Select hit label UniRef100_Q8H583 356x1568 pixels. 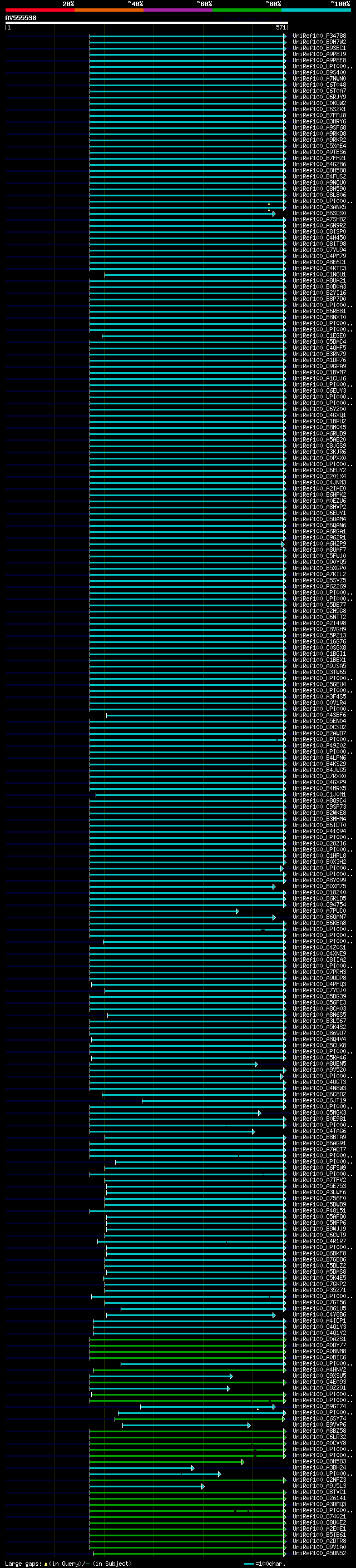319,1461
